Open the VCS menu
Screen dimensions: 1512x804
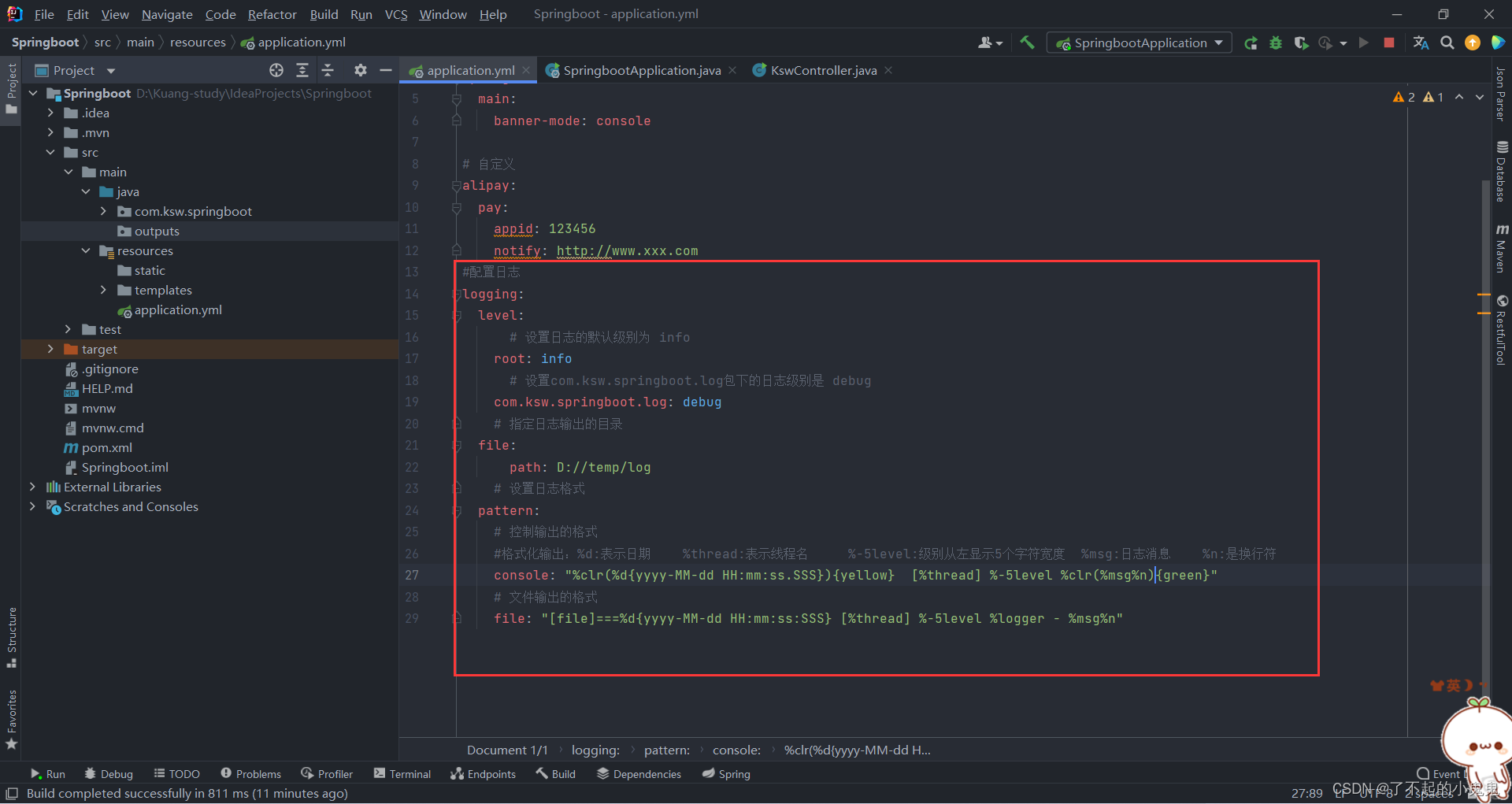coord(396,14)
